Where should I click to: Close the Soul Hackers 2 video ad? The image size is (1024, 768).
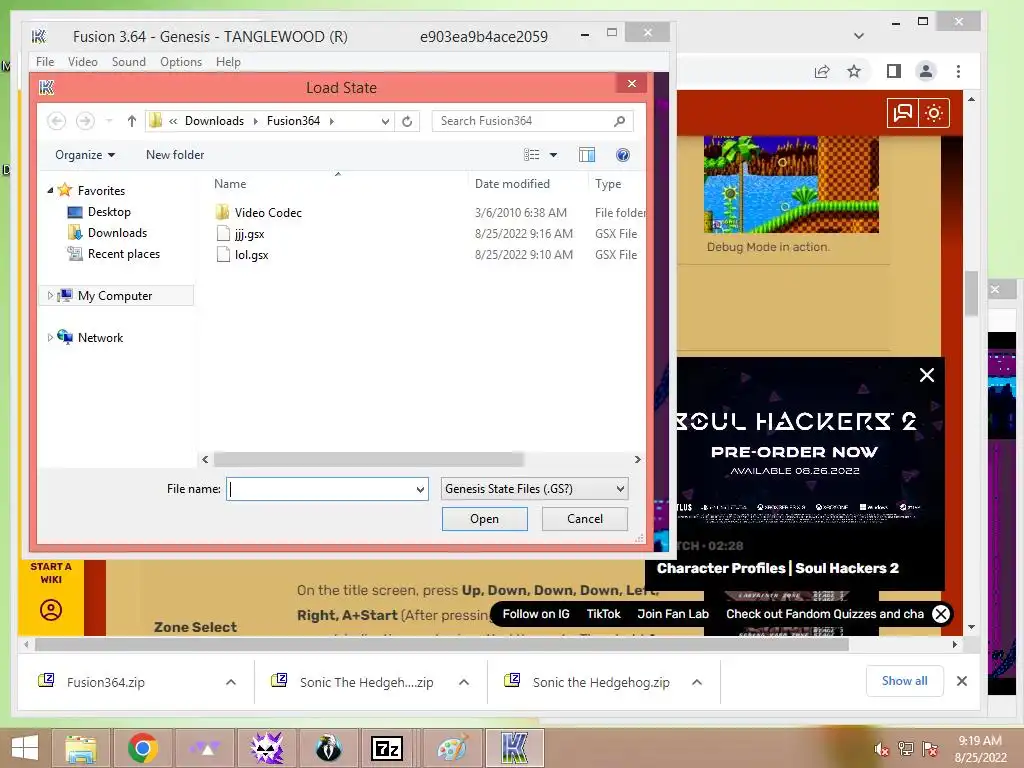[x=927, y=375]
